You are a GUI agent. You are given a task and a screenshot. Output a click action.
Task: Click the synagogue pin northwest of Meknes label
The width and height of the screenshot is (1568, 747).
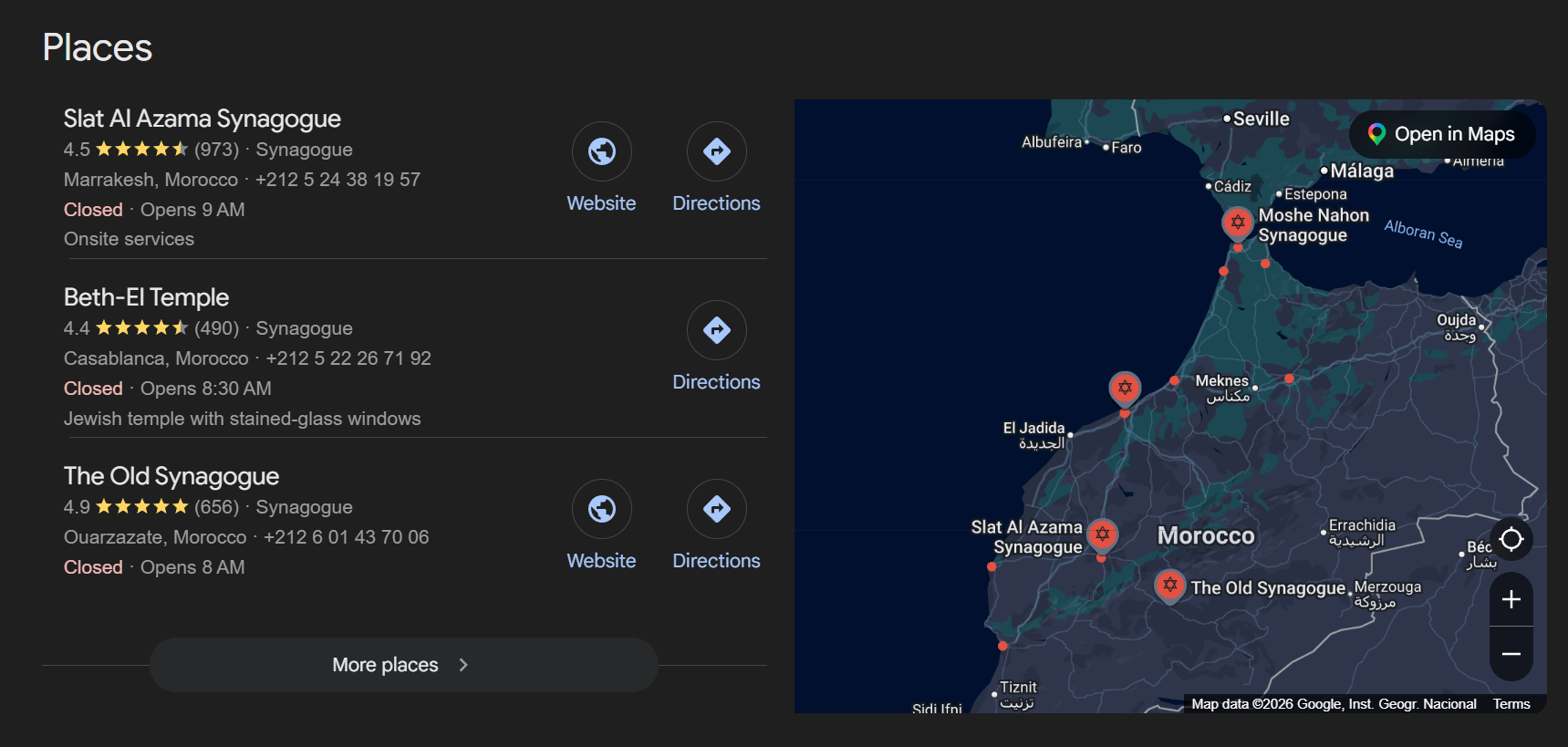tap(1125, 389)
